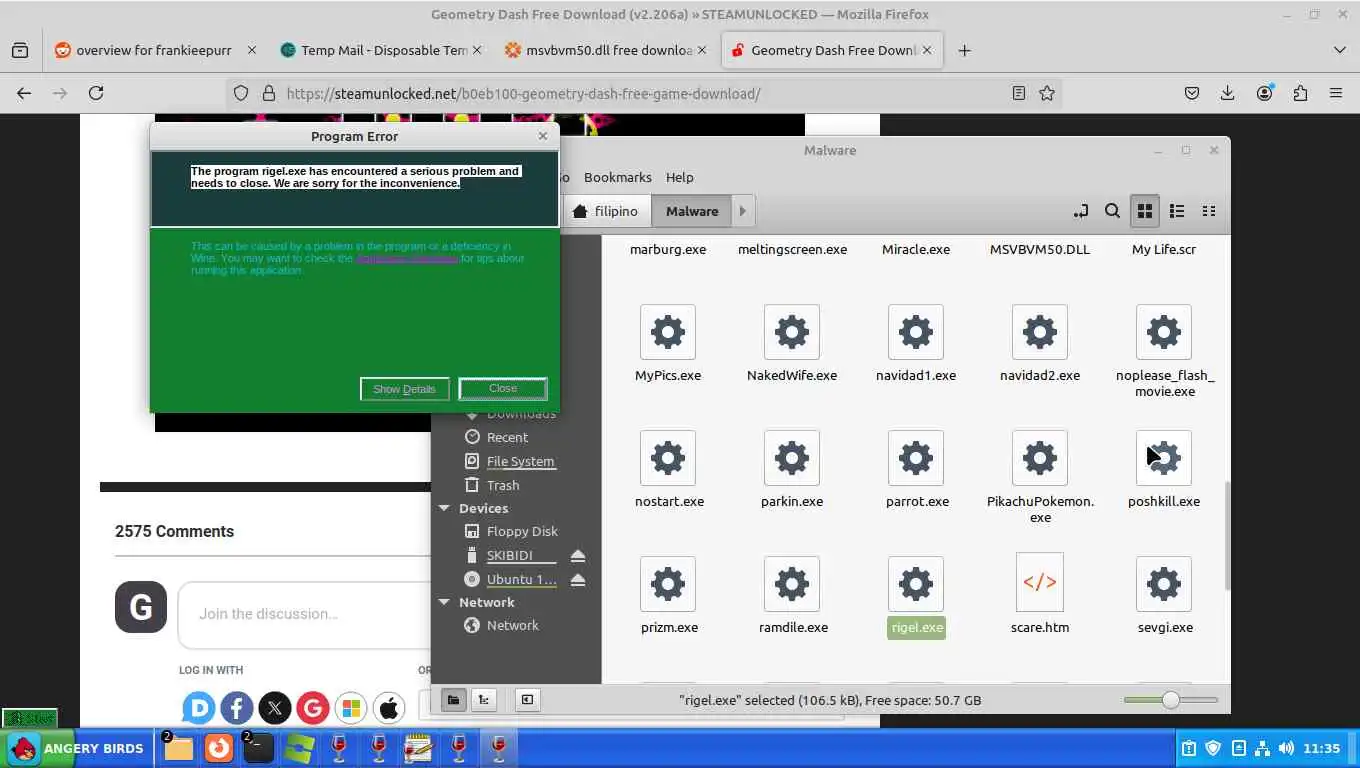
Task: Switch to list view in file manager
Action: coord(1177,211)
